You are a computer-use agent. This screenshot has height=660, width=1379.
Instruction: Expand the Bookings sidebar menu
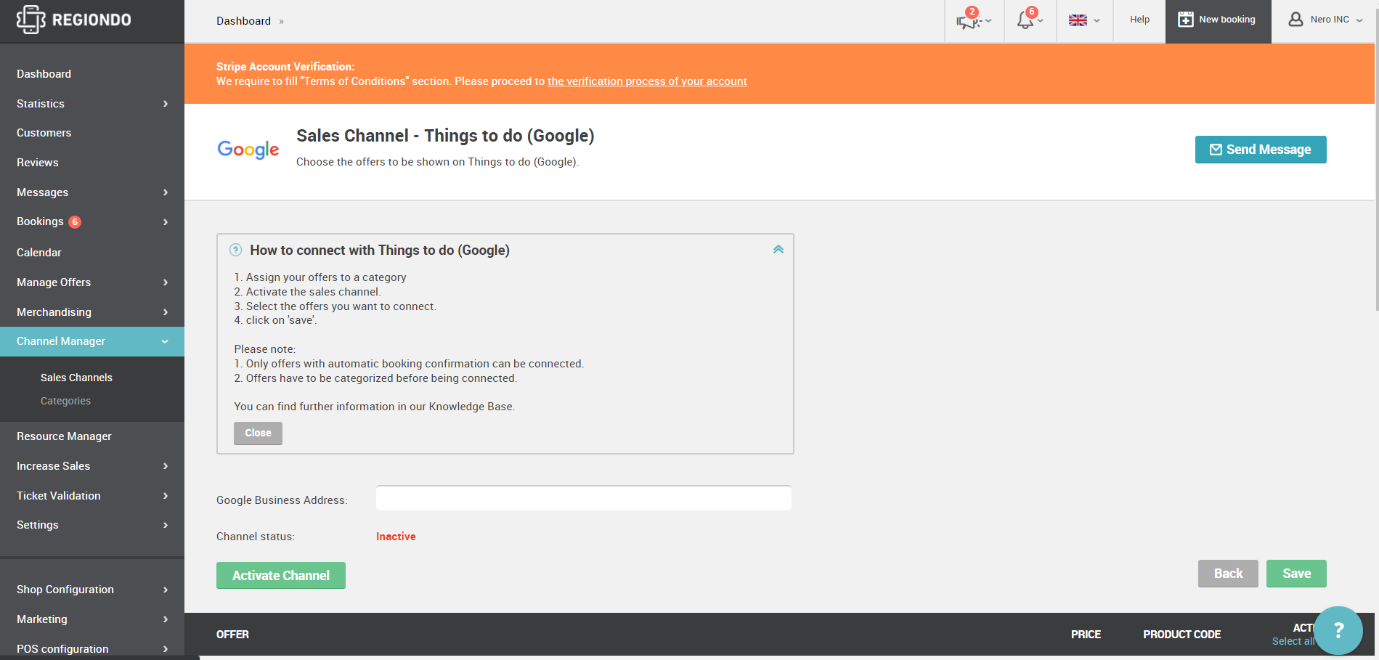pos(92,222)
